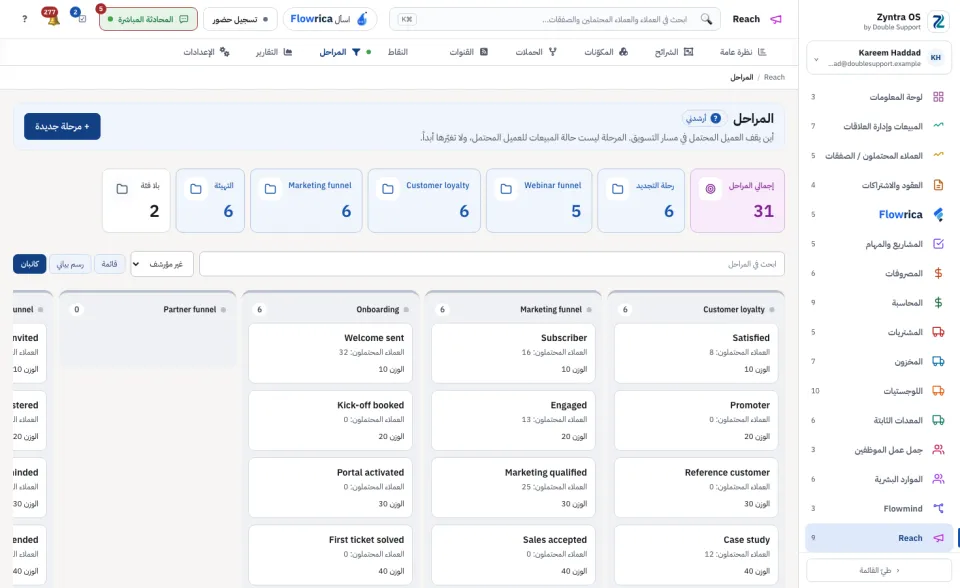Open the Case study stage card
Viewport: 960px width, 588px height.
[696, 556]
